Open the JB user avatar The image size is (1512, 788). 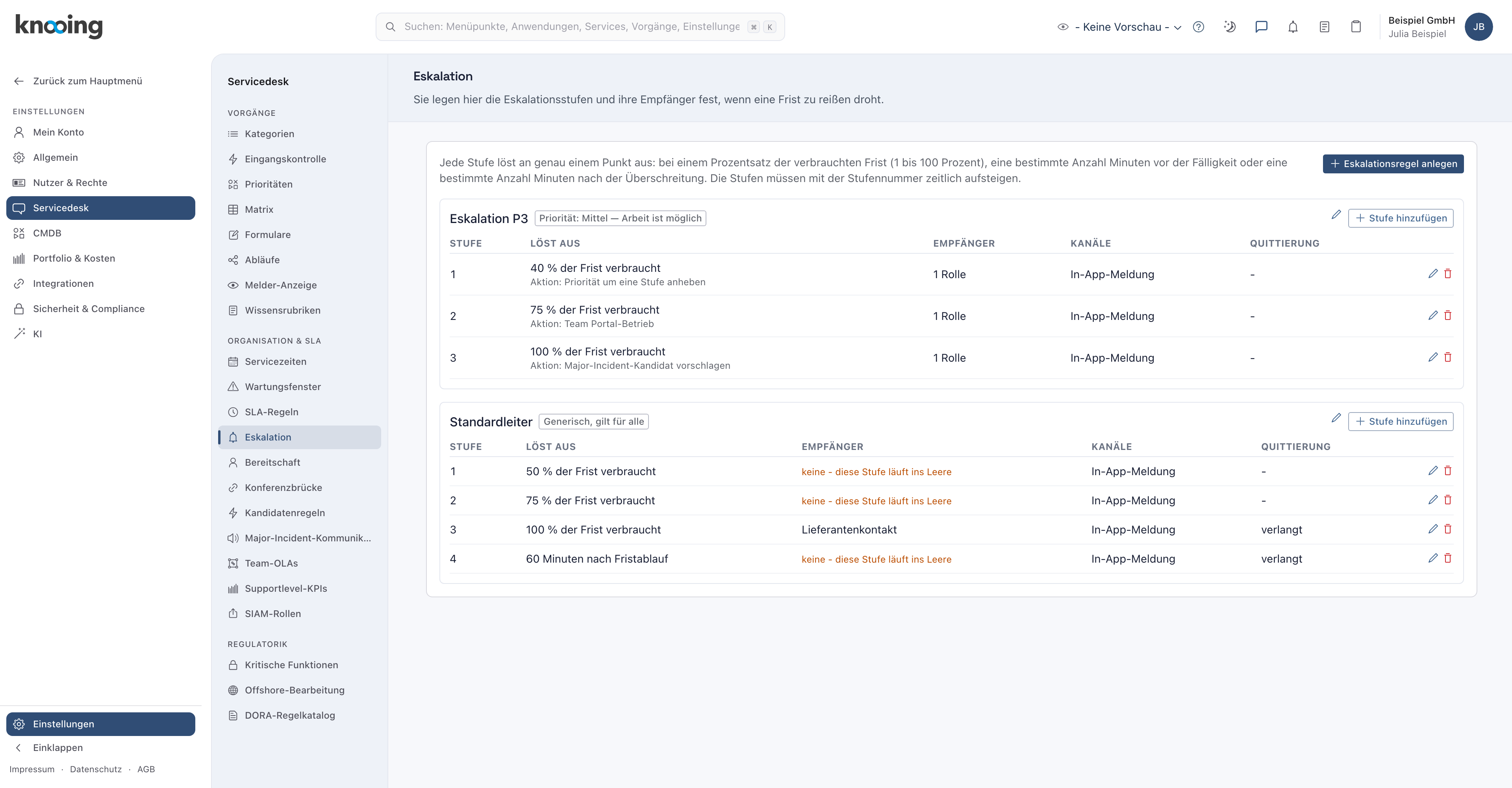1479,27
